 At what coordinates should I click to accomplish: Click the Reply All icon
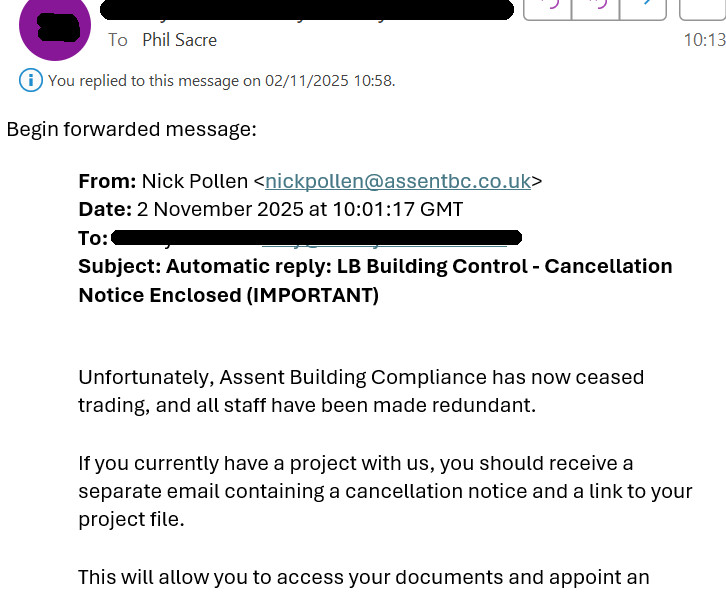[596, 6]
